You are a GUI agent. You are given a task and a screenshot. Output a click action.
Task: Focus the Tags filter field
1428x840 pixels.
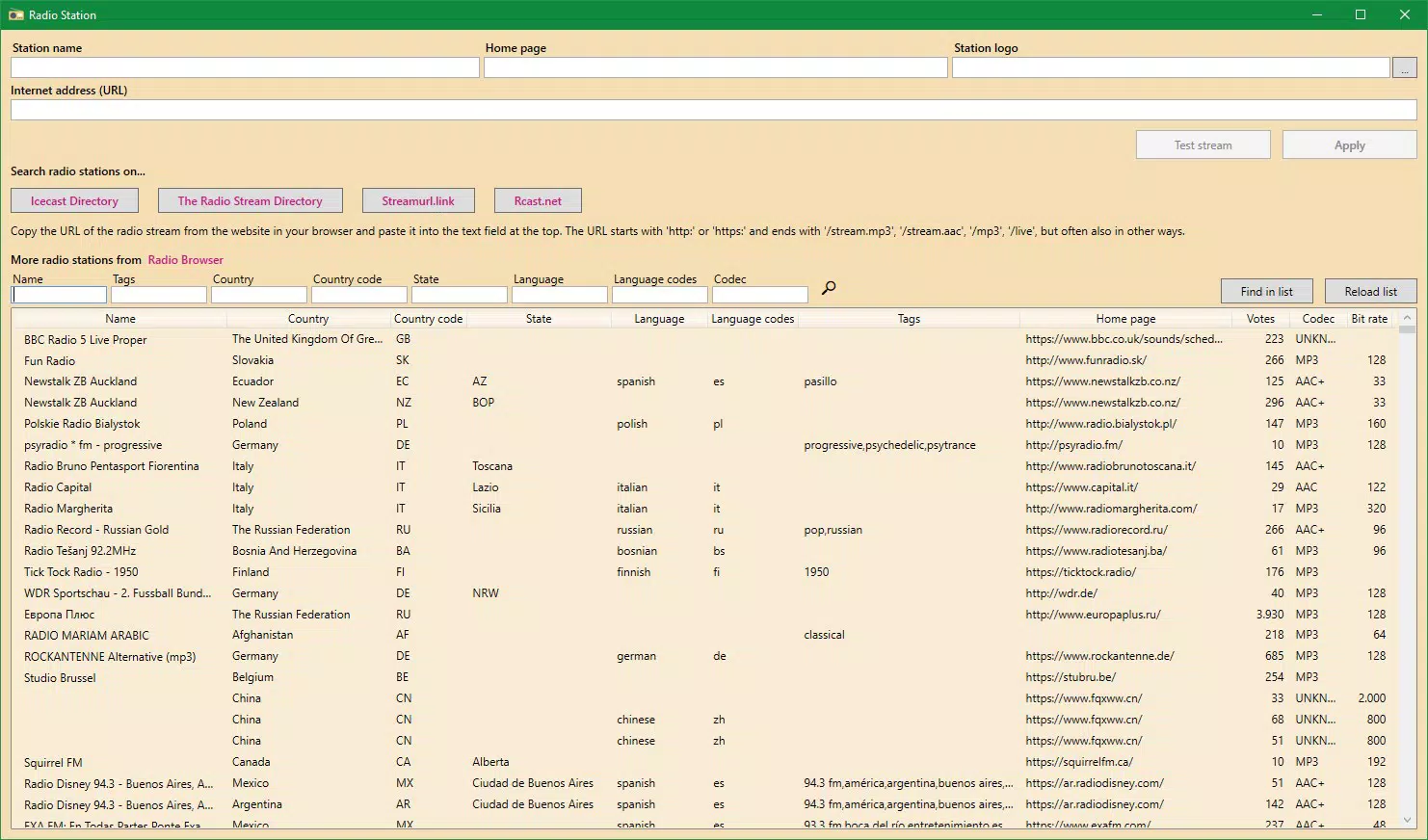(x=159, y=295)
